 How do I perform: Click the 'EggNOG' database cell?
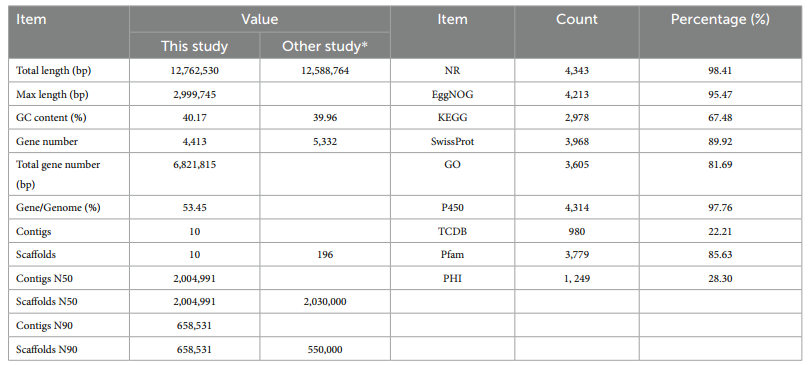(x=452, y=94)
